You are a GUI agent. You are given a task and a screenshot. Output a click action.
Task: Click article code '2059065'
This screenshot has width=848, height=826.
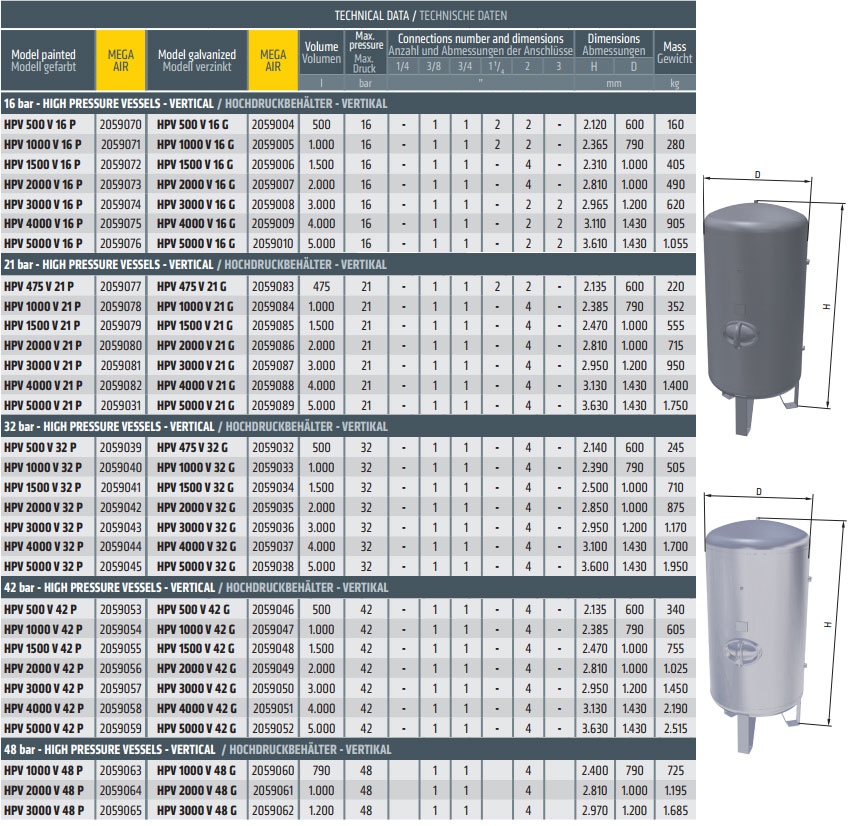pos(121,810)
